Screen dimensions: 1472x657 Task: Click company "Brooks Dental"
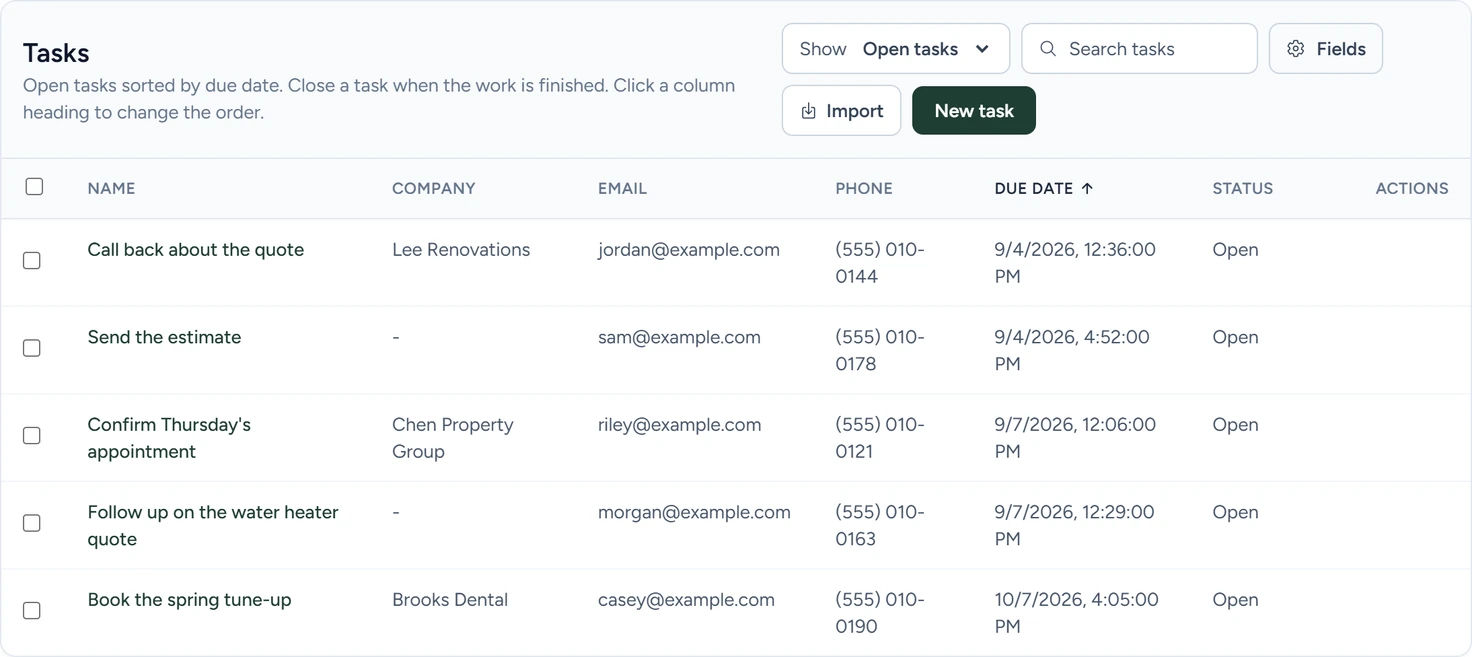pyautogui.click(x=450, y=600)
